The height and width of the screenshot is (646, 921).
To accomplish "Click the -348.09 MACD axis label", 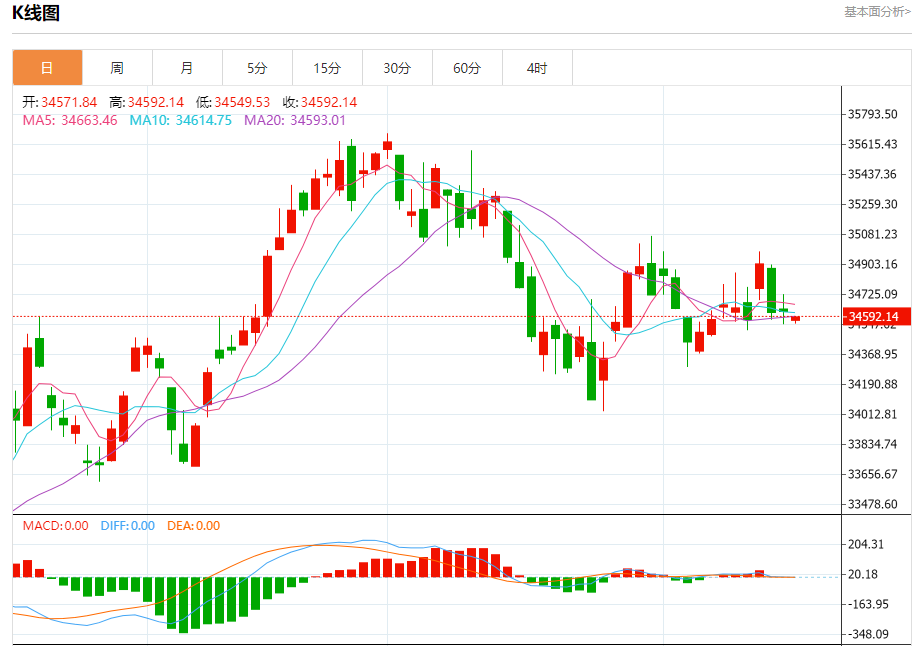I will (x=868, y=634).
